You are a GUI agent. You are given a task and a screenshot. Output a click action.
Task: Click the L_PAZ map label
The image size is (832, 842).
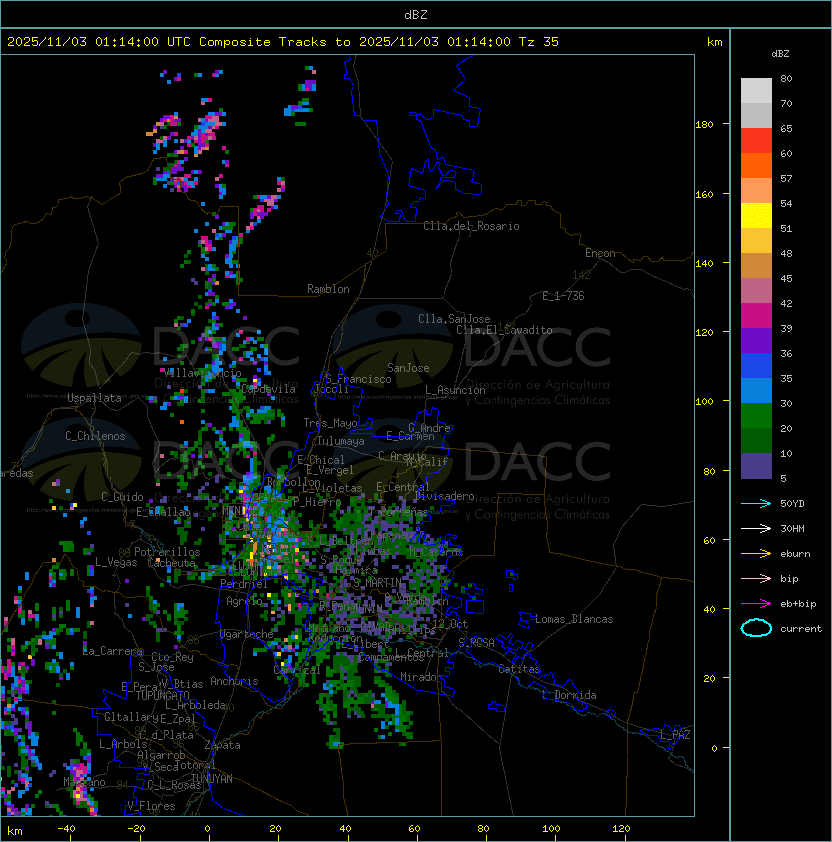(x=675, y=735)
